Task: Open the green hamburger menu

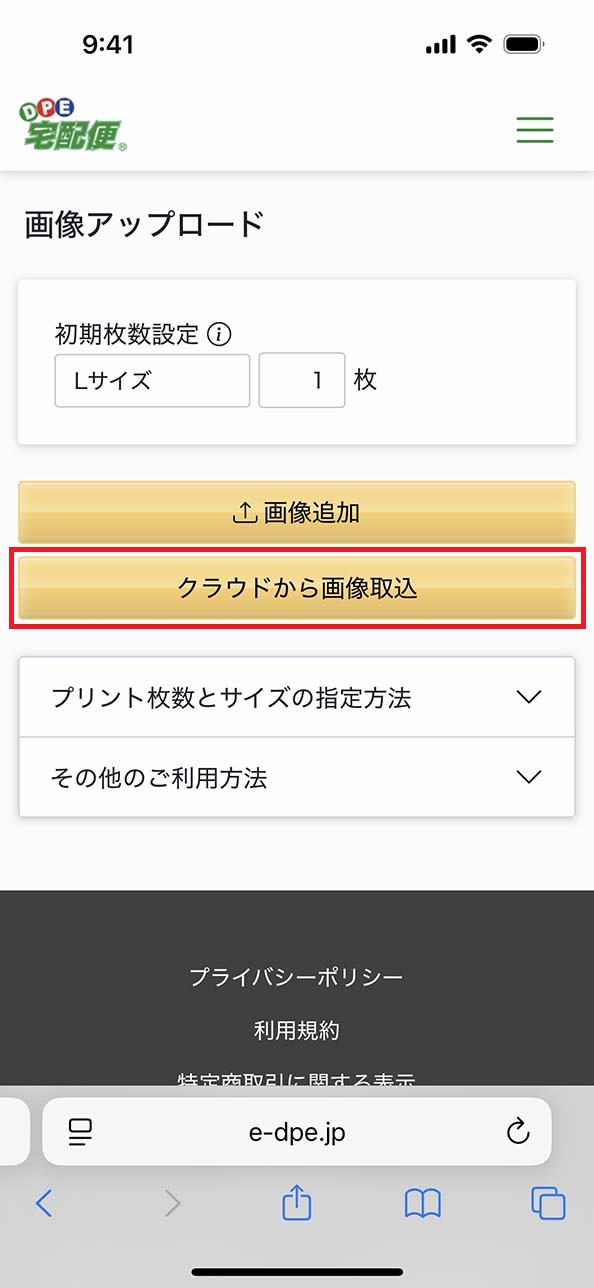Action: (x=535, y=130)
